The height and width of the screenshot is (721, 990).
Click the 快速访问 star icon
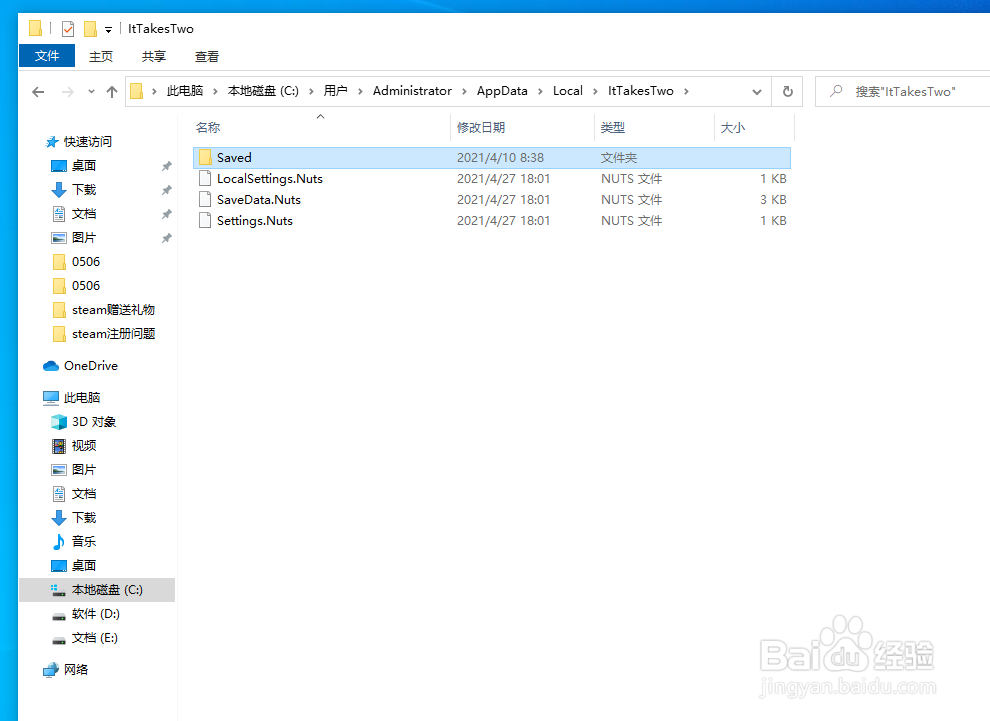52,142
